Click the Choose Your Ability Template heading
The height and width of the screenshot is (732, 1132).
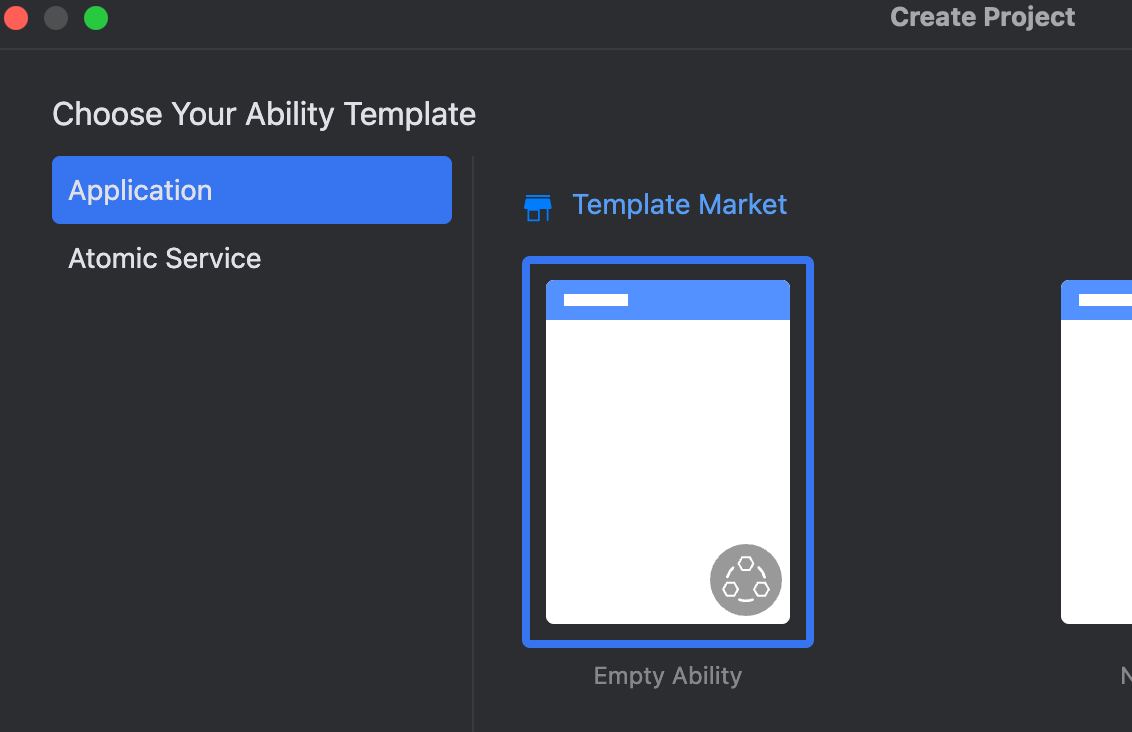pyautogui.click(x=264, y=114)
